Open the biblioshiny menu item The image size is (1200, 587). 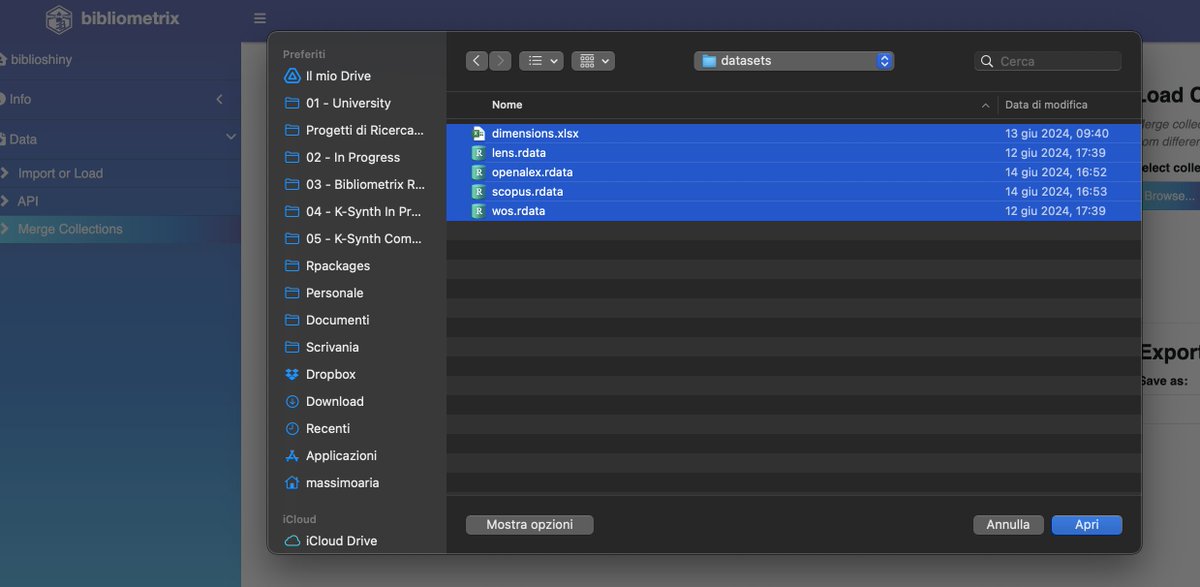click(x=120, y=59)
